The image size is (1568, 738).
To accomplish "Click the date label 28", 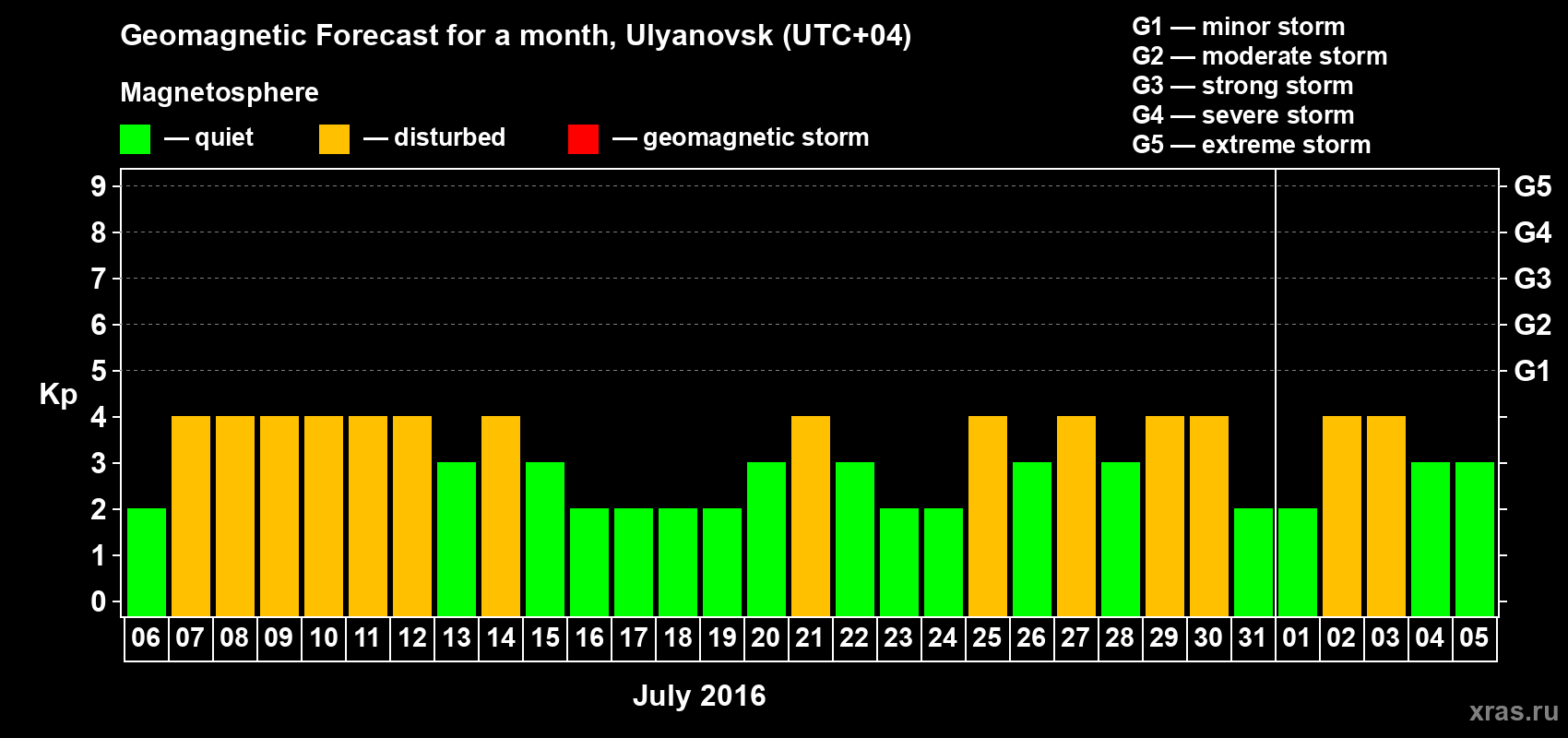I will [x=1120, y=637].
